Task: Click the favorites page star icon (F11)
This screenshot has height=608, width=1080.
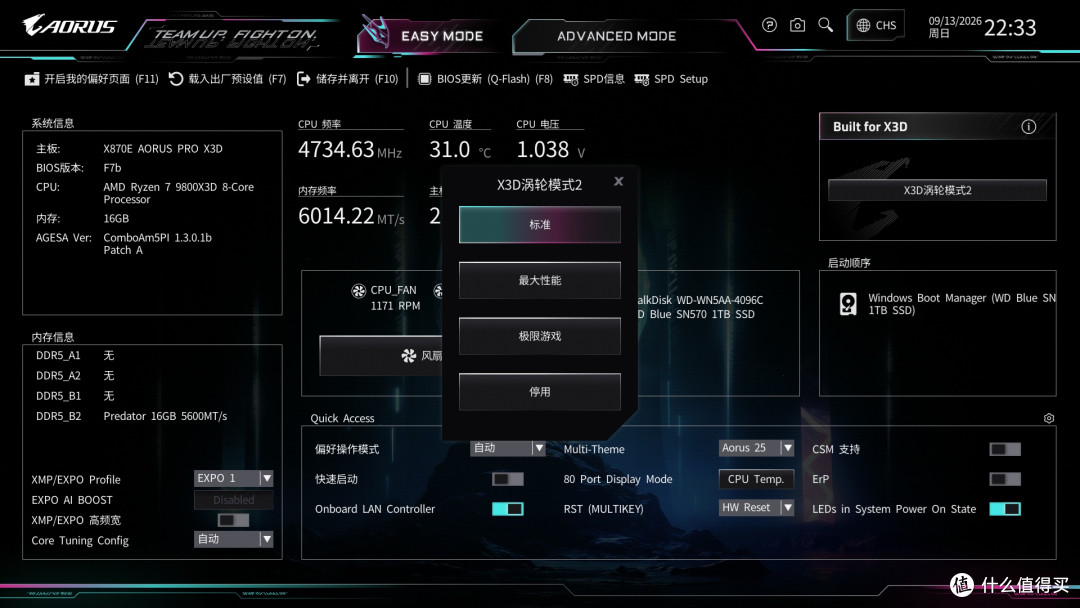Action: [32, 79]
